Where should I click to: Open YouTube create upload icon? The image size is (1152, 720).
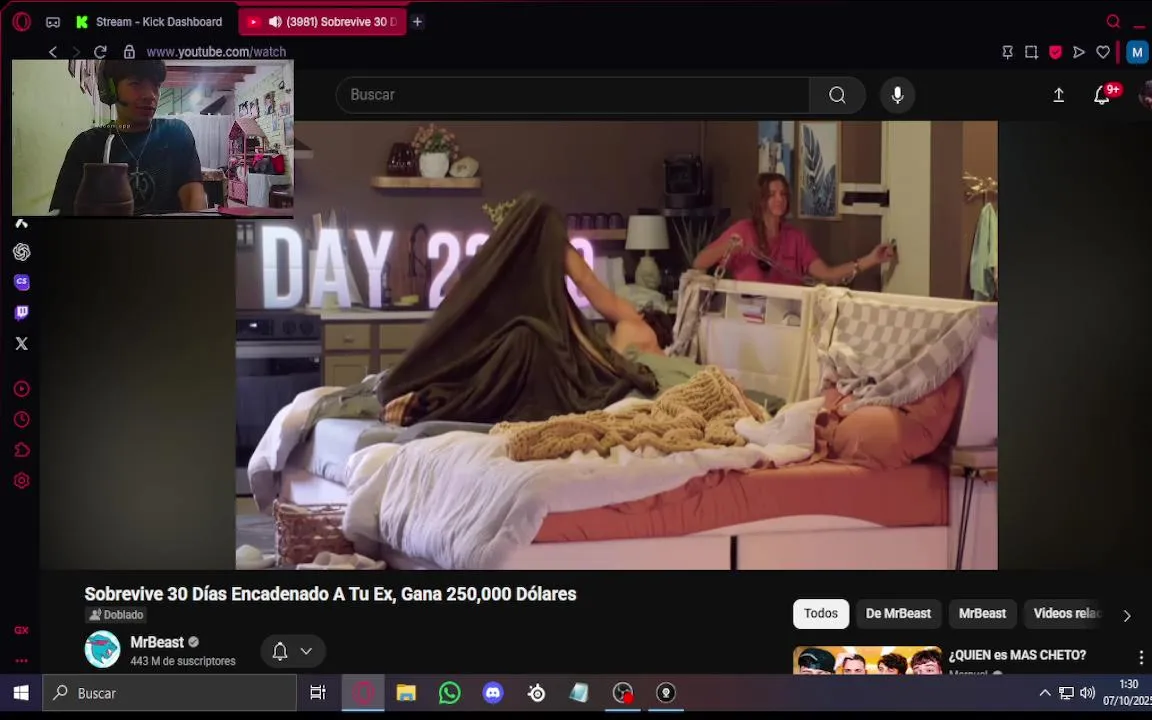pos(1059,95)
